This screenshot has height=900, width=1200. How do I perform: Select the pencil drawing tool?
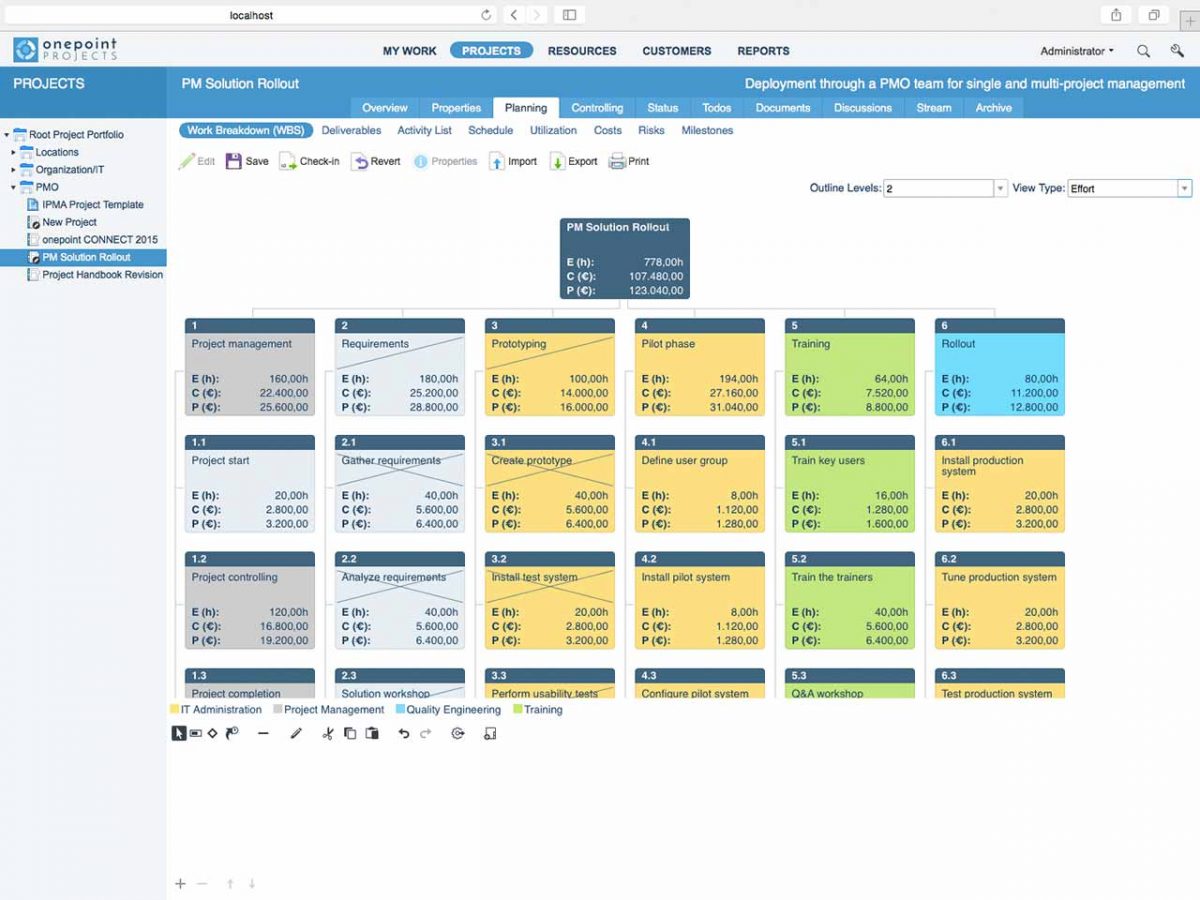point(296,733)
